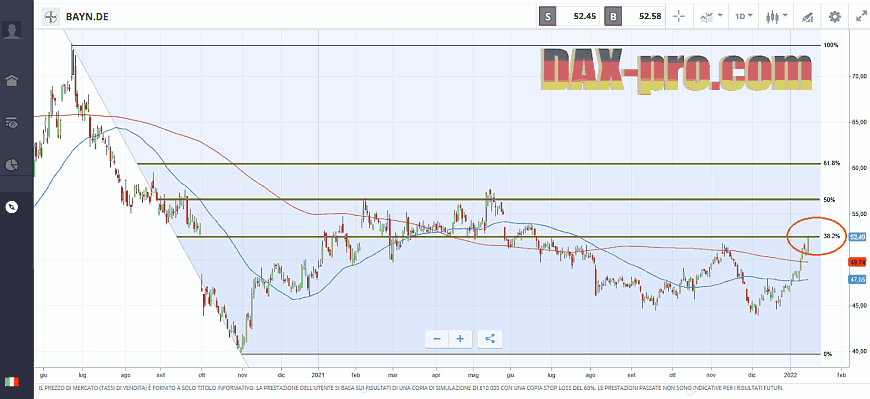Click the 2022 date axis label
Screen dimensions: 870x399
click(790, 375)
